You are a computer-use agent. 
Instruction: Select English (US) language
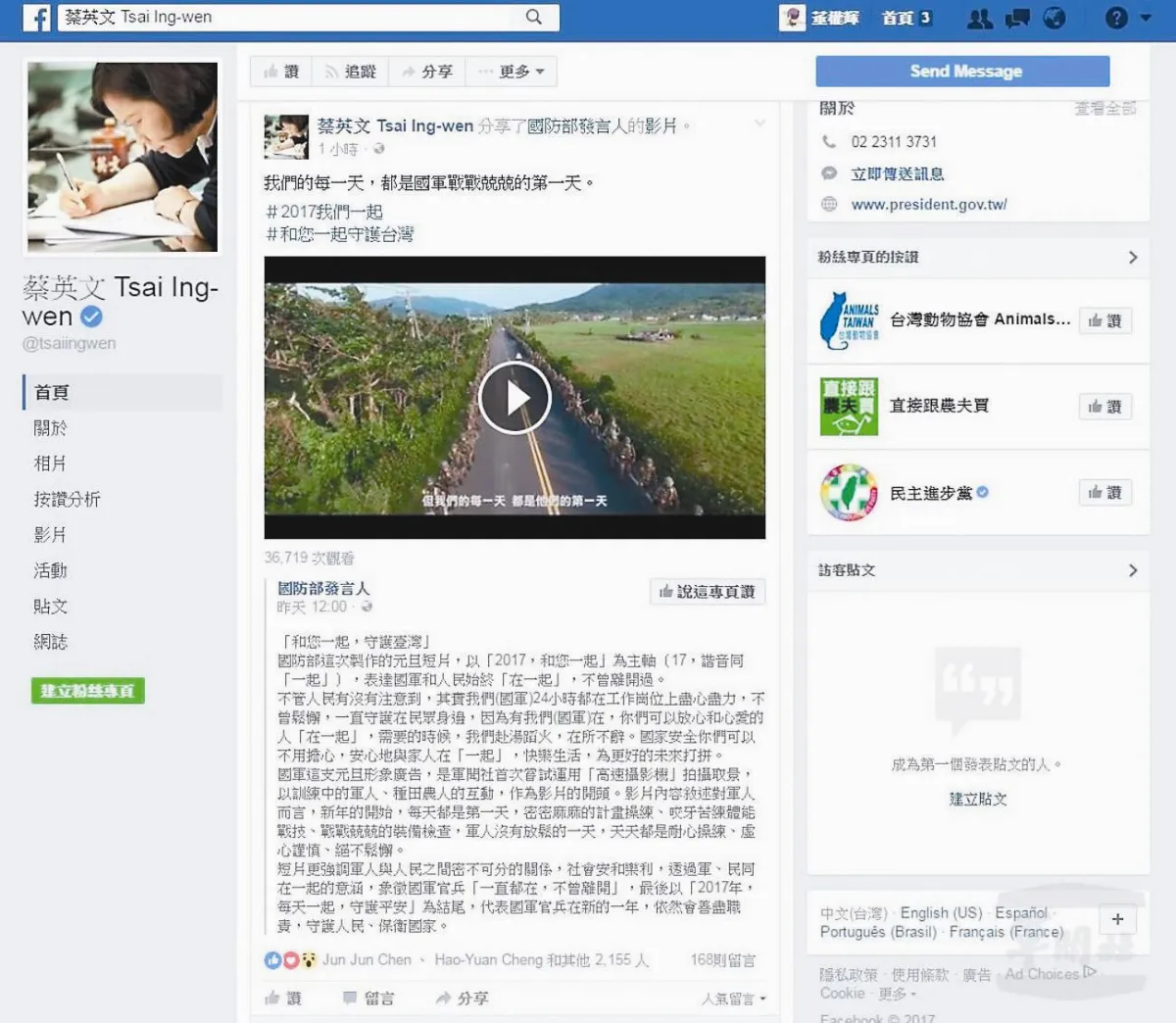(x=941, y=912)
